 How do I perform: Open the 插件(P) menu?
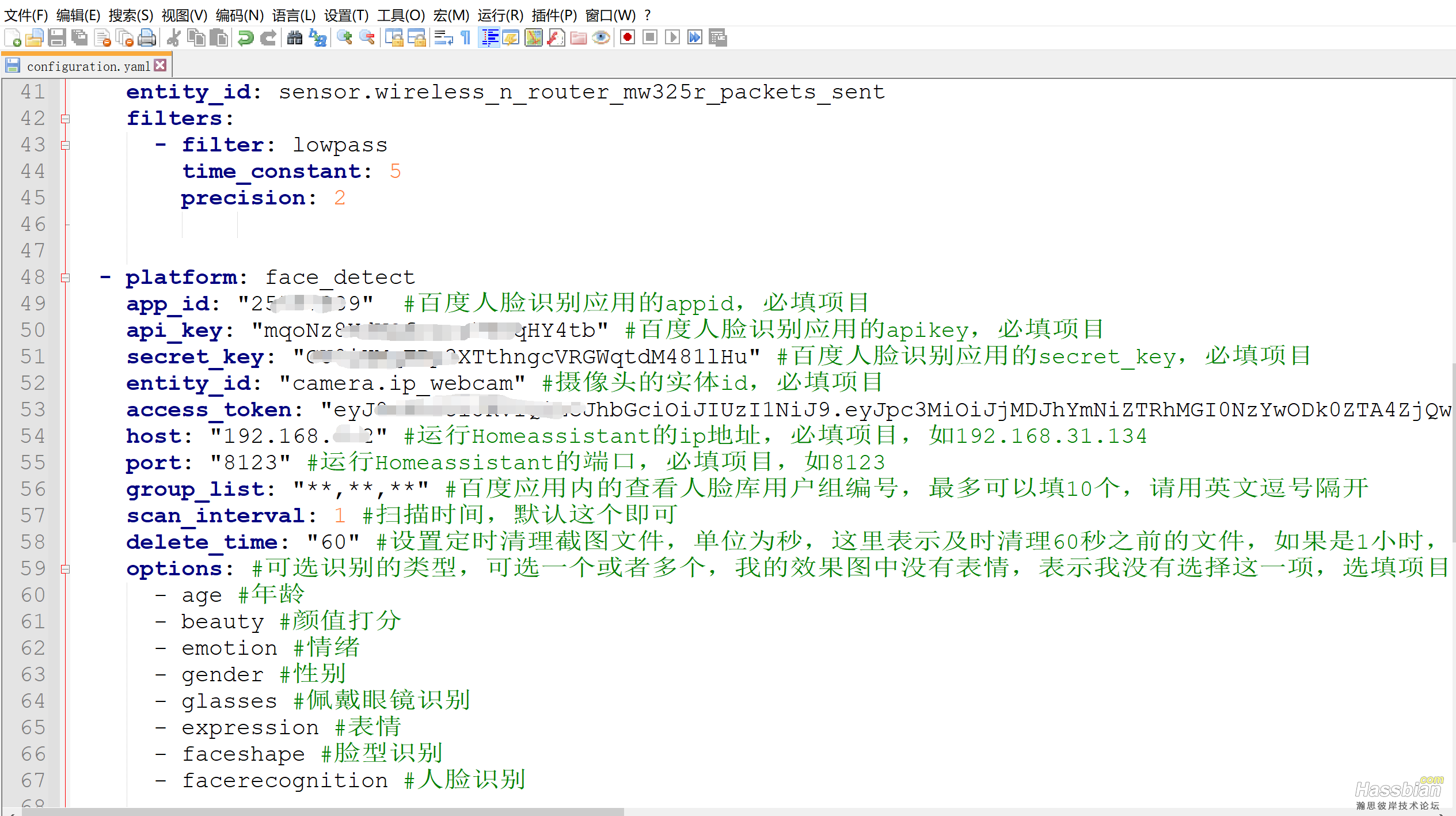(554, 15)
